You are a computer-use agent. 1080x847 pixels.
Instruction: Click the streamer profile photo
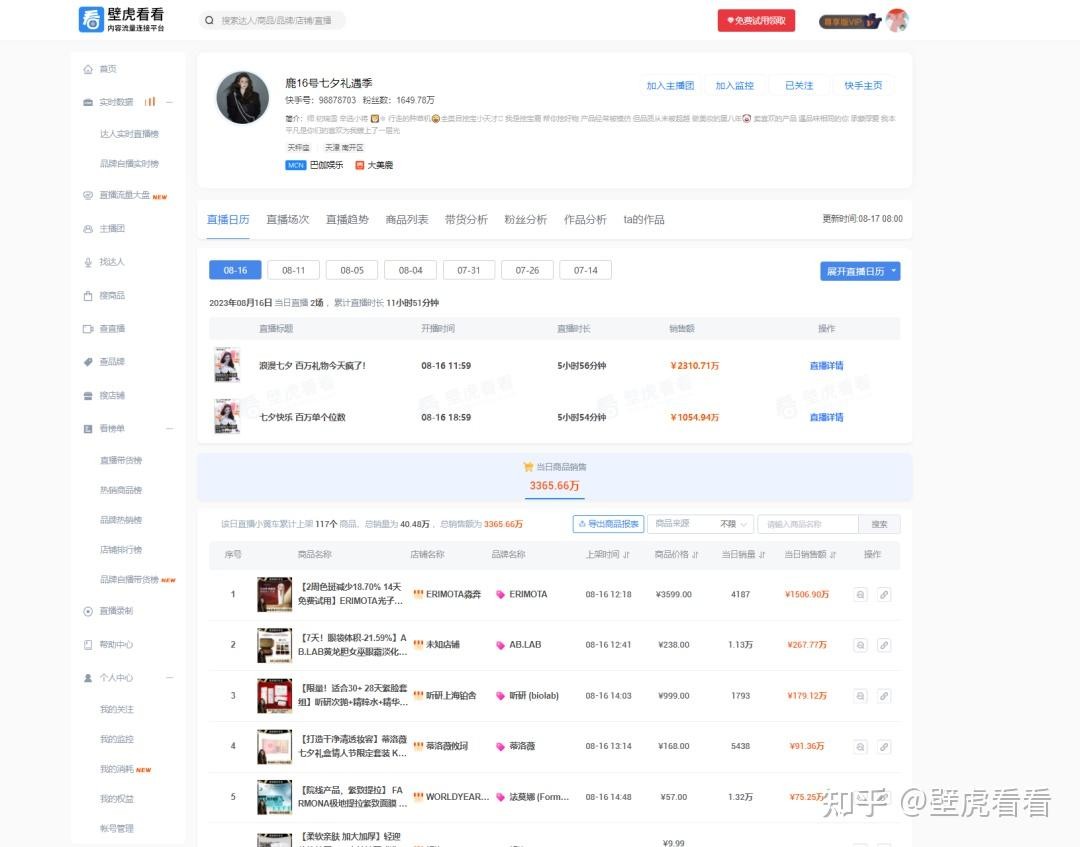[x=242, y=97]
